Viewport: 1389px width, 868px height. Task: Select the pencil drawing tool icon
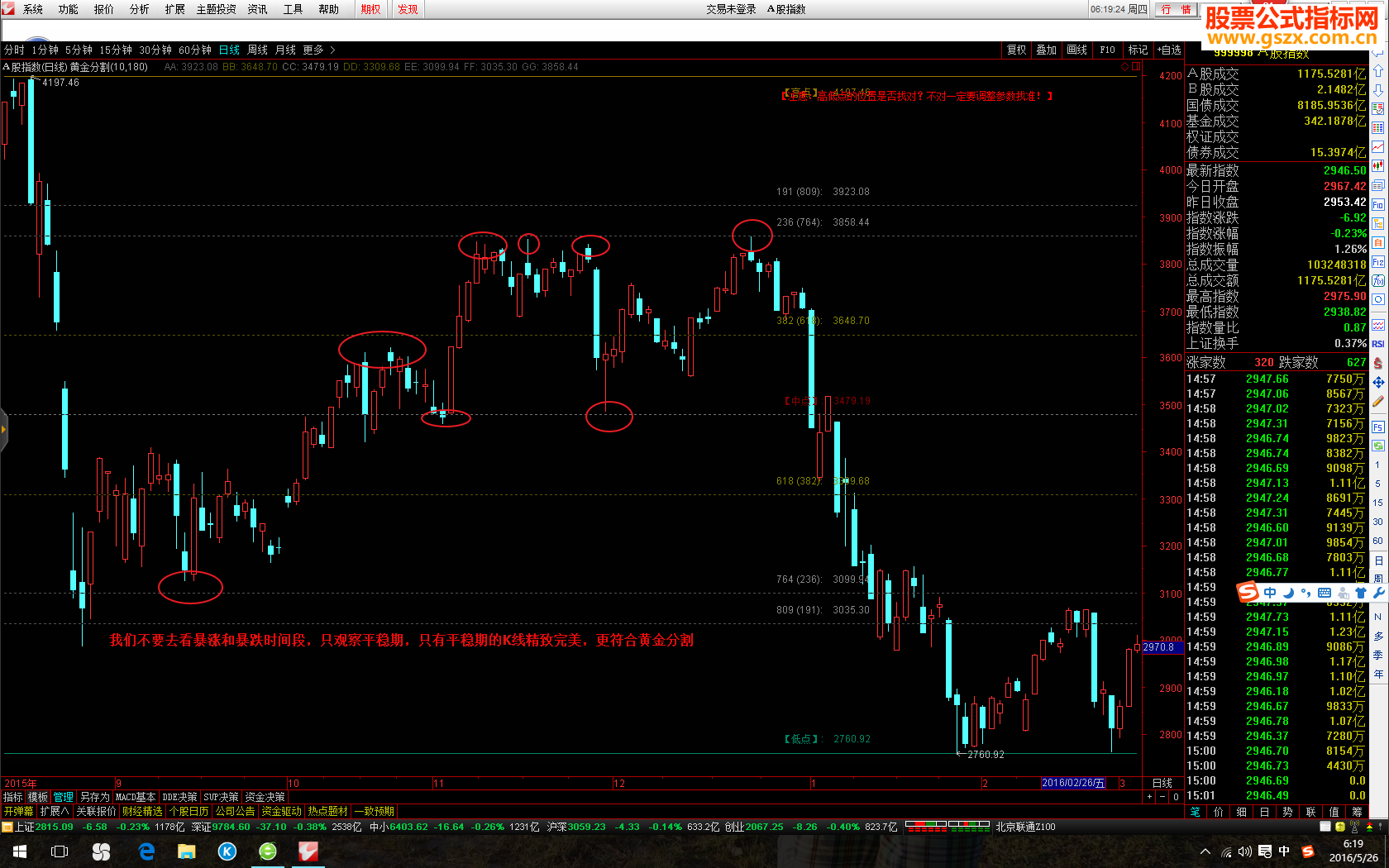tap(1378, 402)
